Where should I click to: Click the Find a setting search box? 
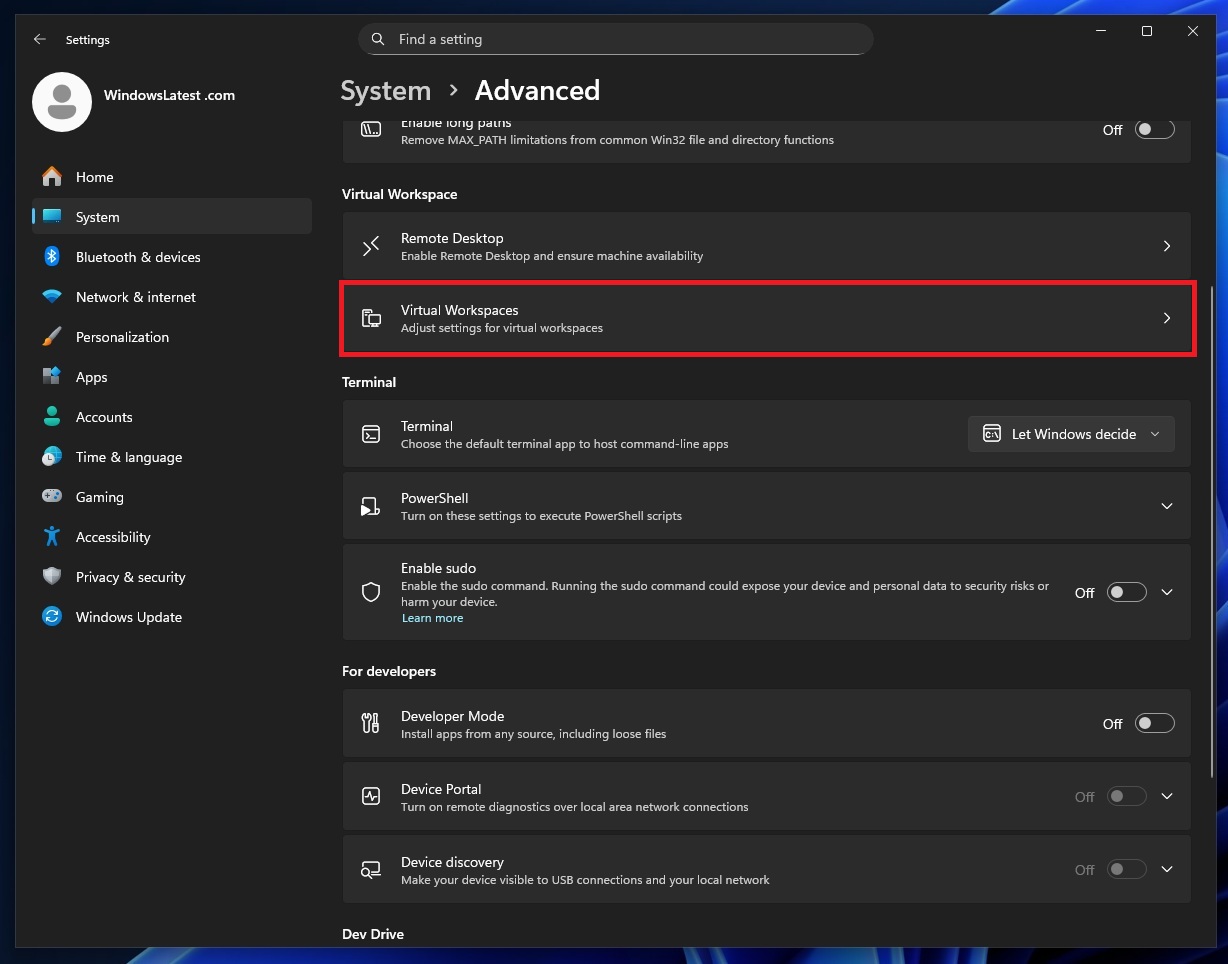616,39
